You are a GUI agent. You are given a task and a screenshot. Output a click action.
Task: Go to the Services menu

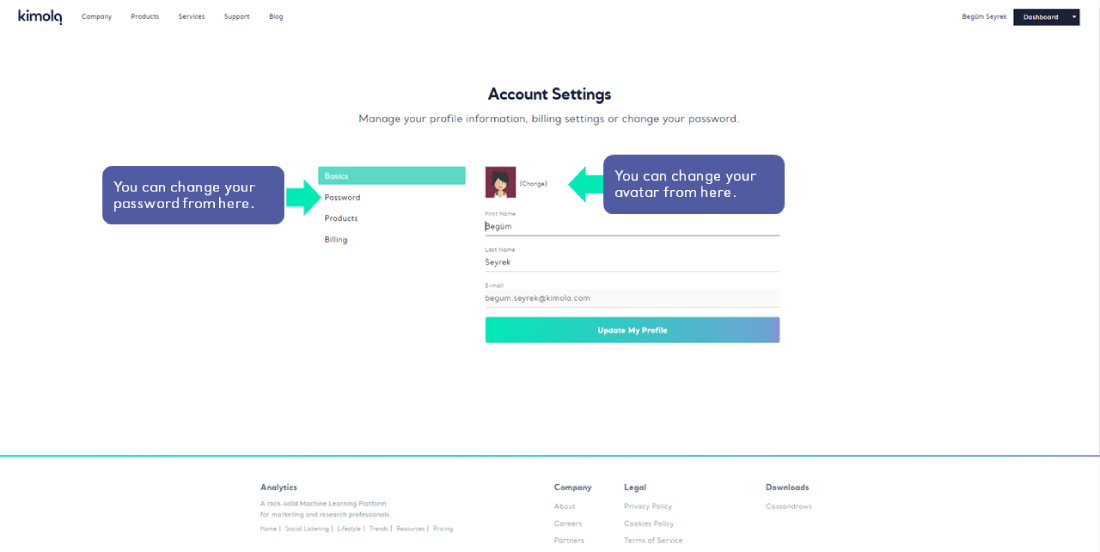point(191,17)
